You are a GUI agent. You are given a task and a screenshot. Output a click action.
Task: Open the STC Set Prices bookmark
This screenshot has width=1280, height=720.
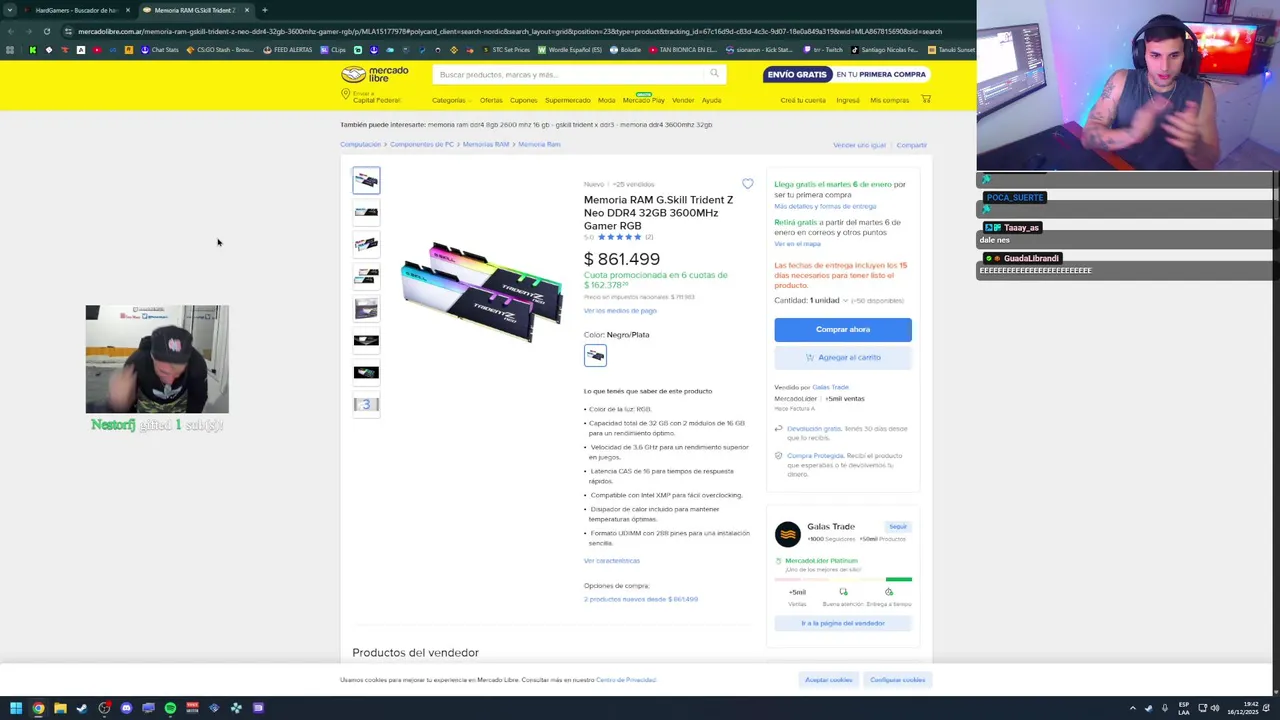click(x=507, y=50)
